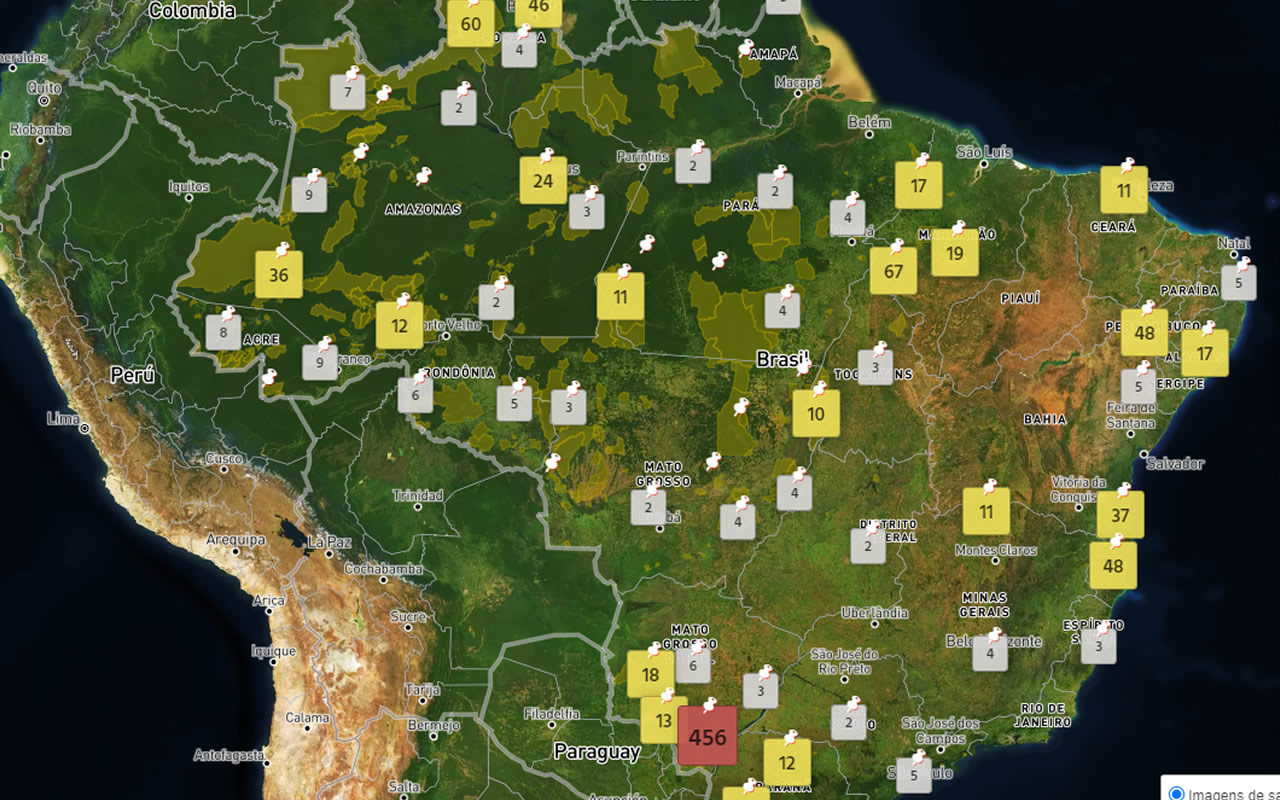
Task: Click the single pin near Amapá
Action: (745, 49)
